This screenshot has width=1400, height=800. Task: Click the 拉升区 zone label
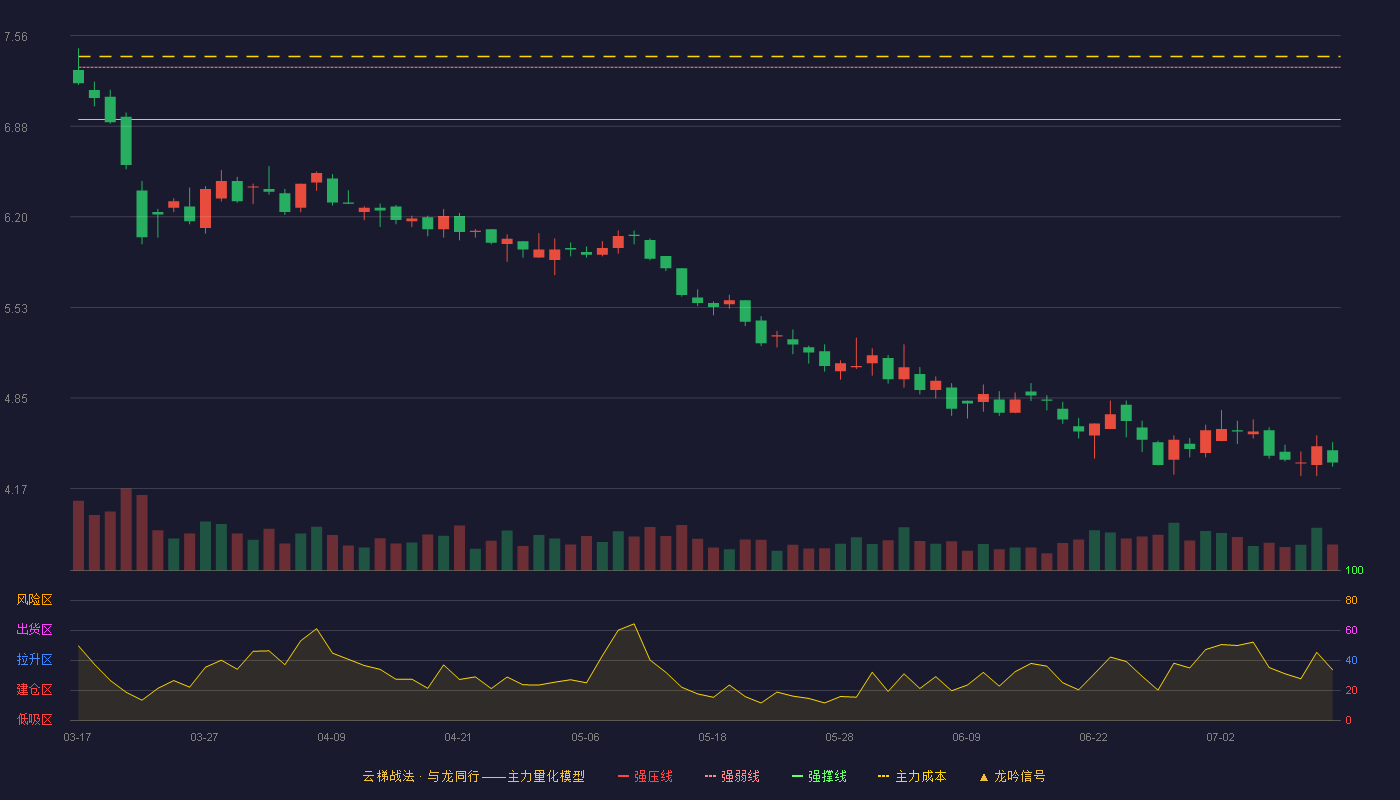35,660
